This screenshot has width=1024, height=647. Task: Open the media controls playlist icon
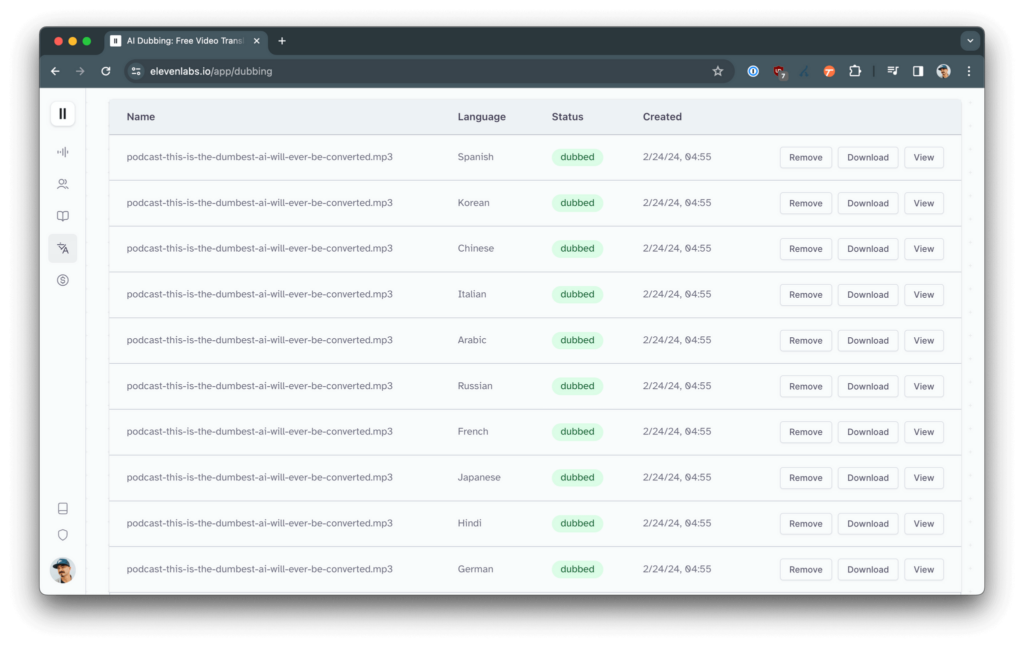pyautogui.click(x=893, y=71)
